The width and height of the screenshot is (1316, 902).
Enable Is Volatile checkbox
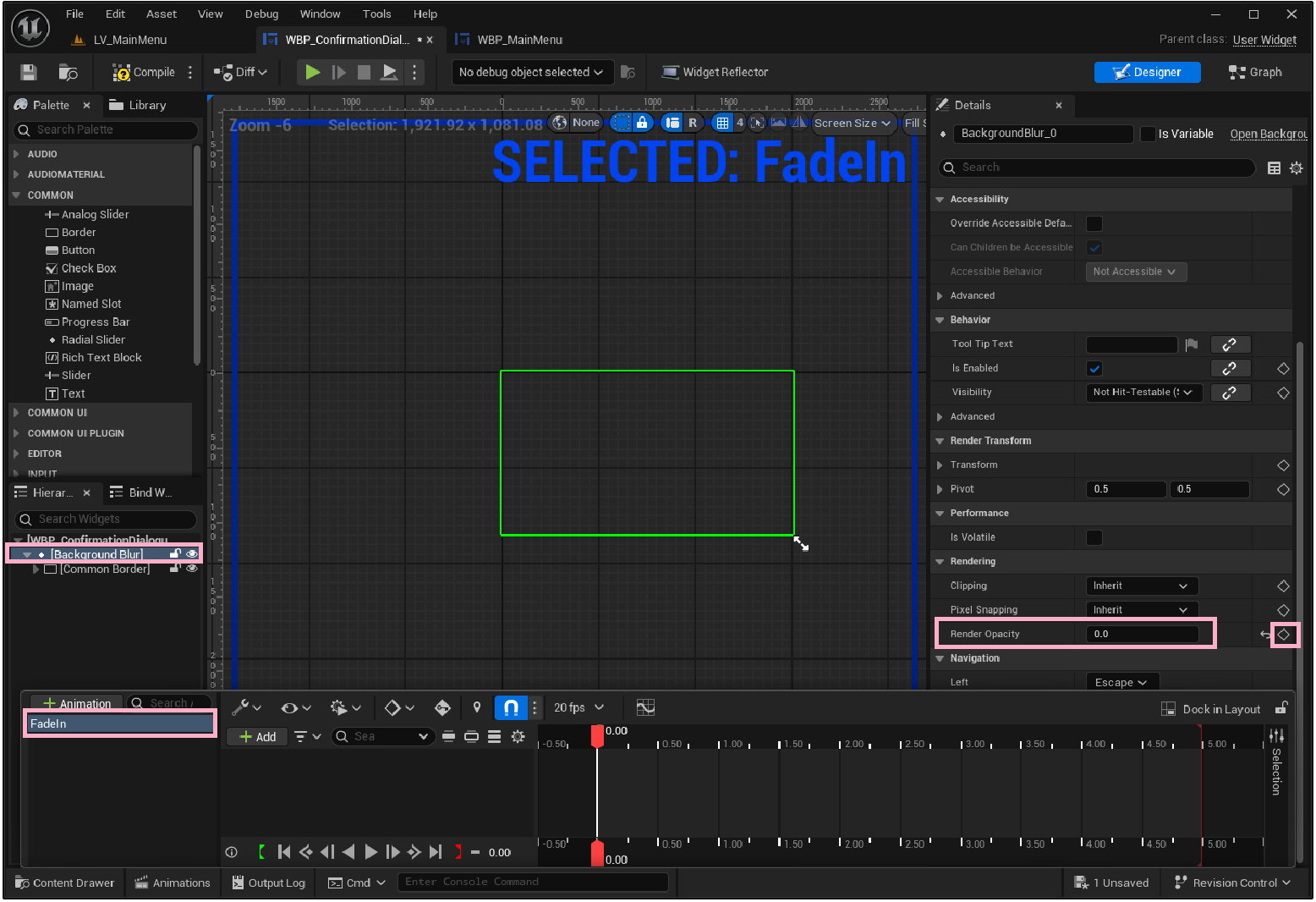click(x=1094, y=538)
